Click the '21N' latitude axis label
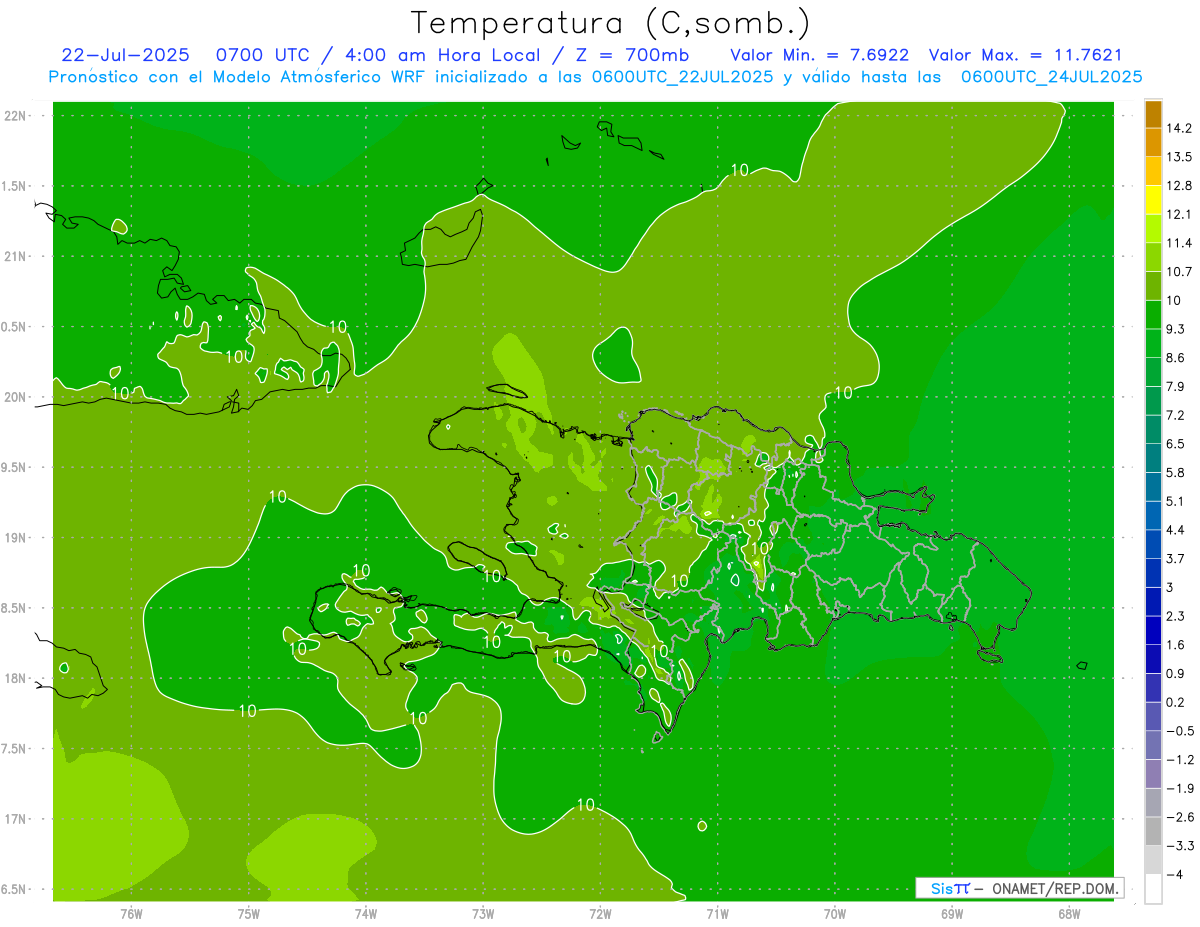 (15, 257)
